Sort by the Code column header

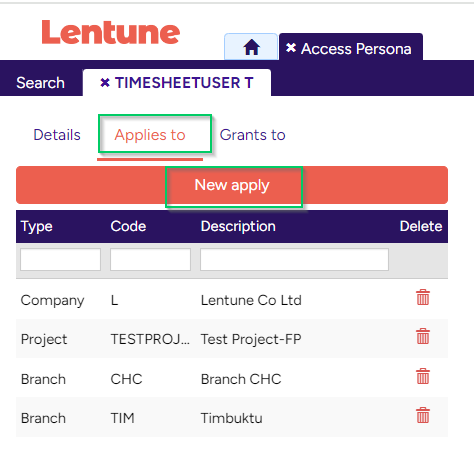[x=128, y=226]
